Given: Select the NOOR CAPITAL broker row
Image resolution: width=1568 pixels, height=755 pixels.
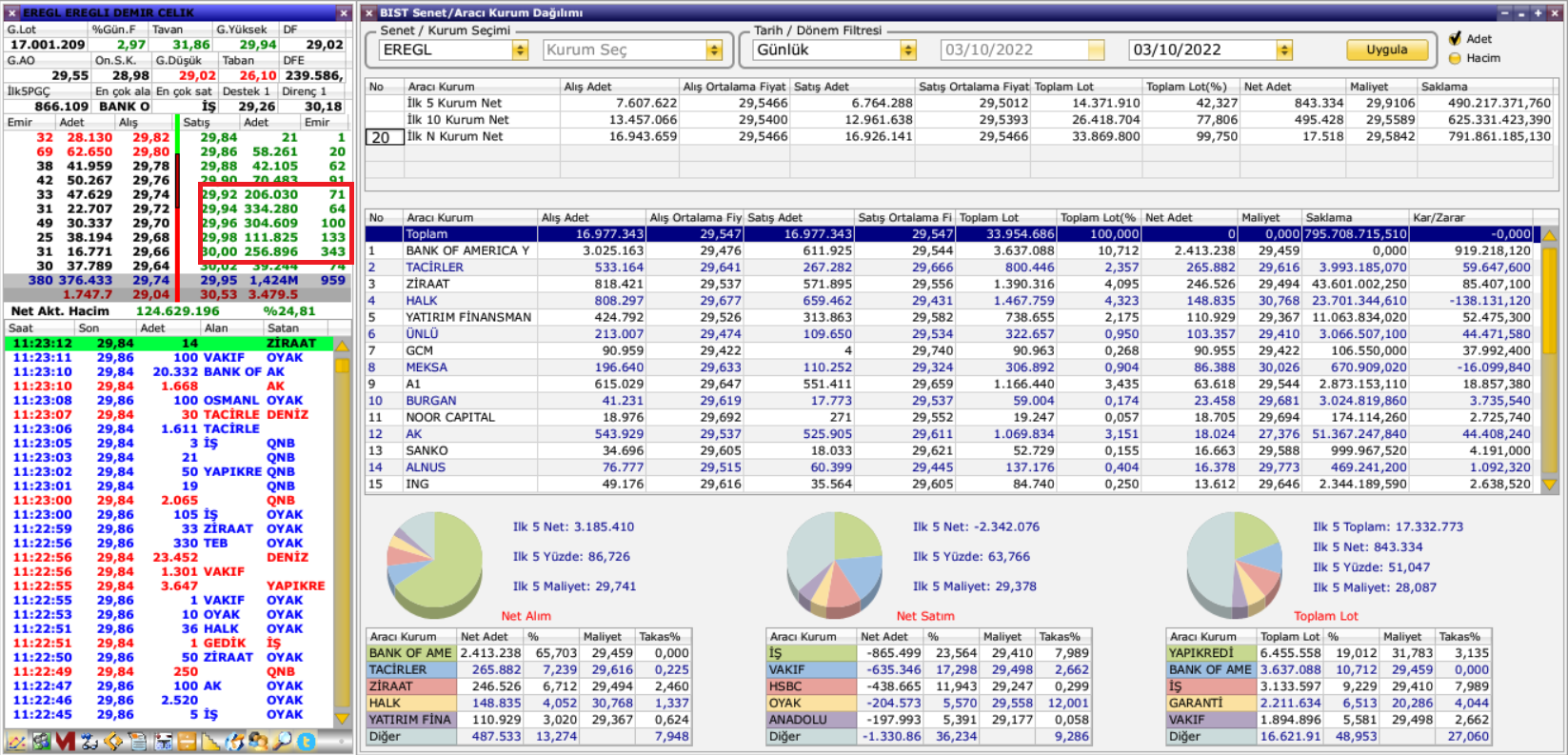Looking at the screenshot, I should pos(950,417).
